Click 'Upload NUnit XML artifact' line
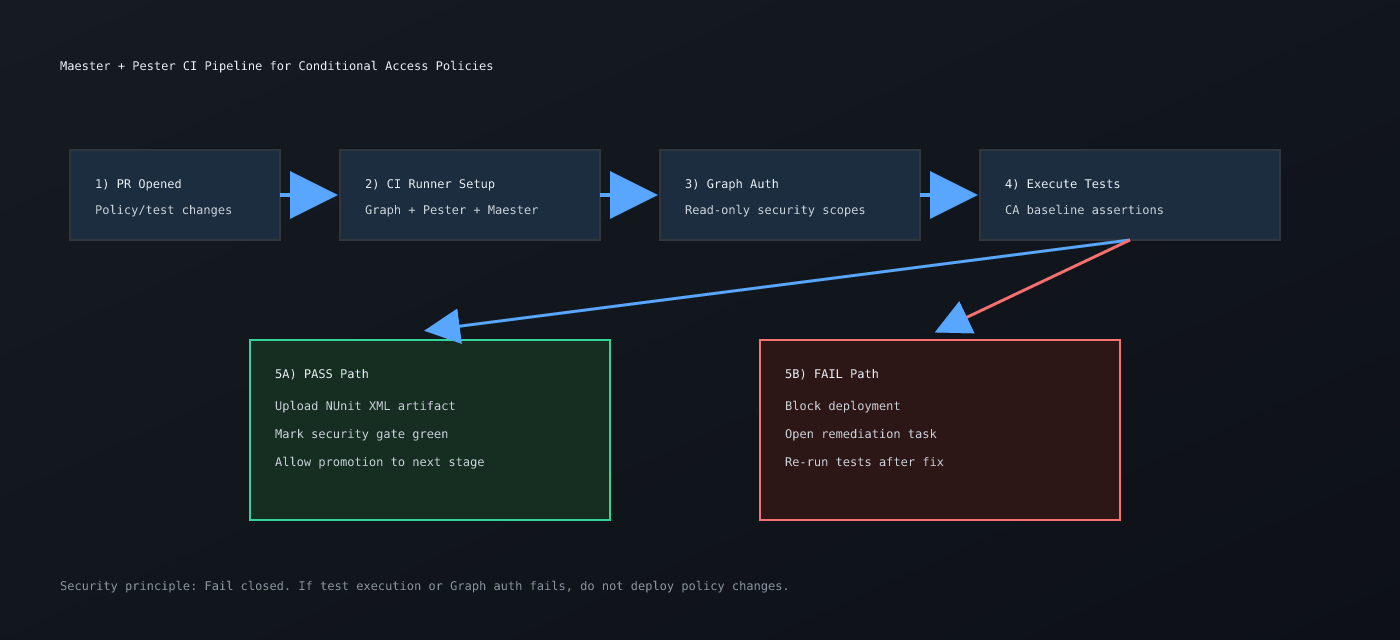This screenshot has height=640, width=1400. (x=365, y=406)
